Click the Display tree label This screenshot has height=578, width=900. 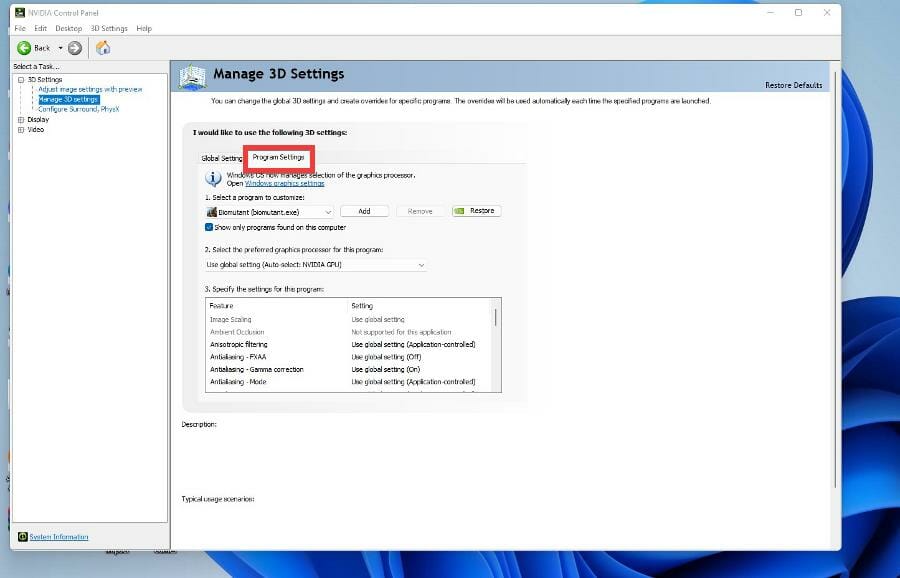pyautogui.click(x=38, y=119)
